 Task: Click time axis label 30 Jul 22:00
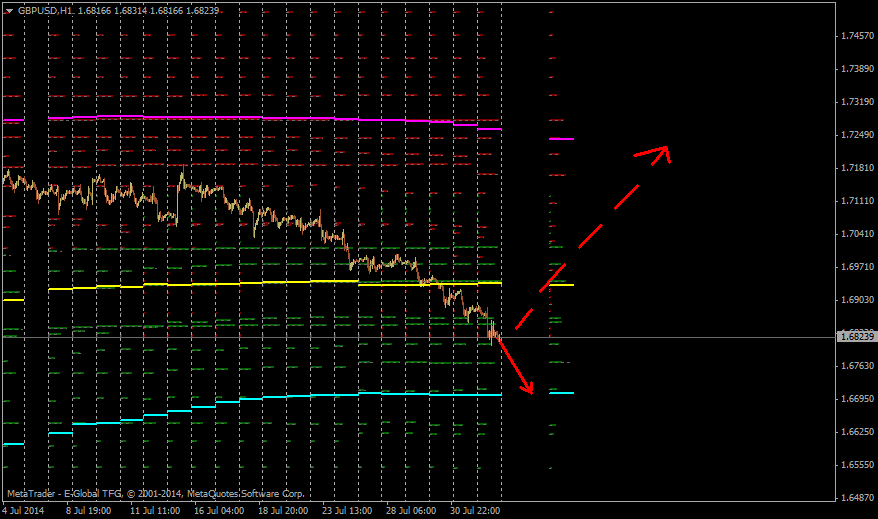click(x=475, y=511)
